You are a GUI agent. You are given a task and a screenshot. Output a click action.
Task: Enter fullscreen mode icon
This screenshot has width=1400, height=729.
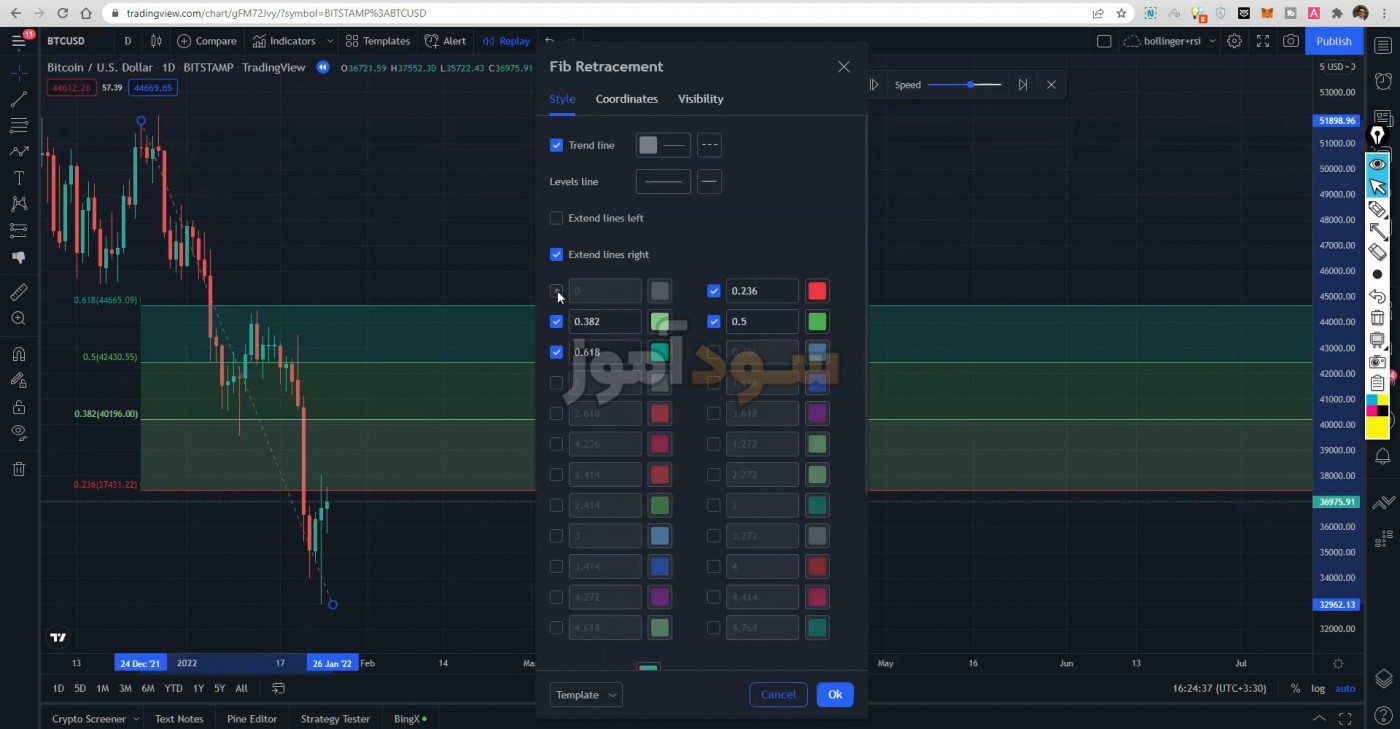tap(1263, 41)
